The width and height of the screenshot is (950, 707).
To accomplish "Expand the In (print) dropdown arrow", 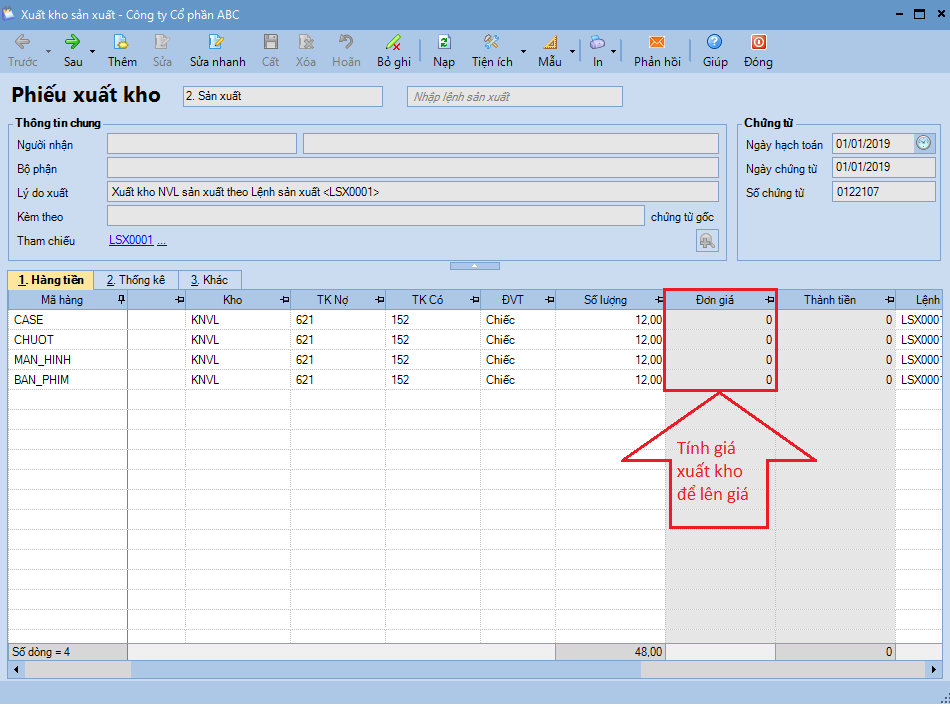I will [613, 51].
